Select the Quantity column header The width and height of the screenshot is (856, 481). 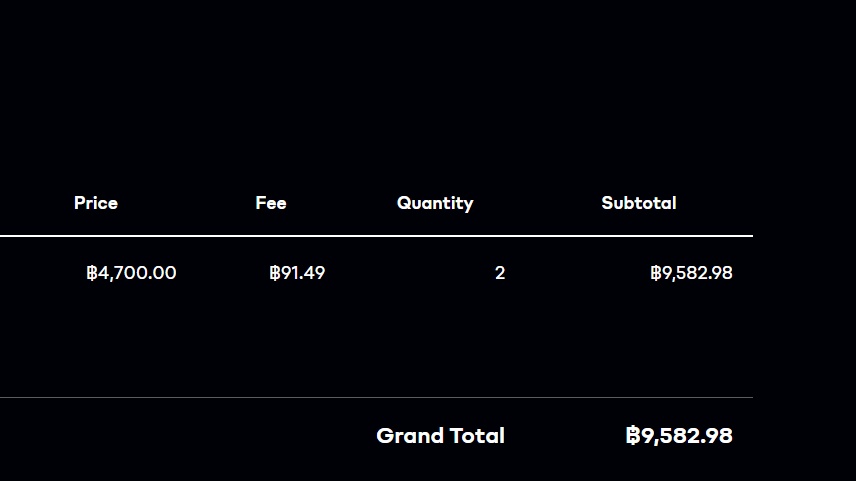435,203
